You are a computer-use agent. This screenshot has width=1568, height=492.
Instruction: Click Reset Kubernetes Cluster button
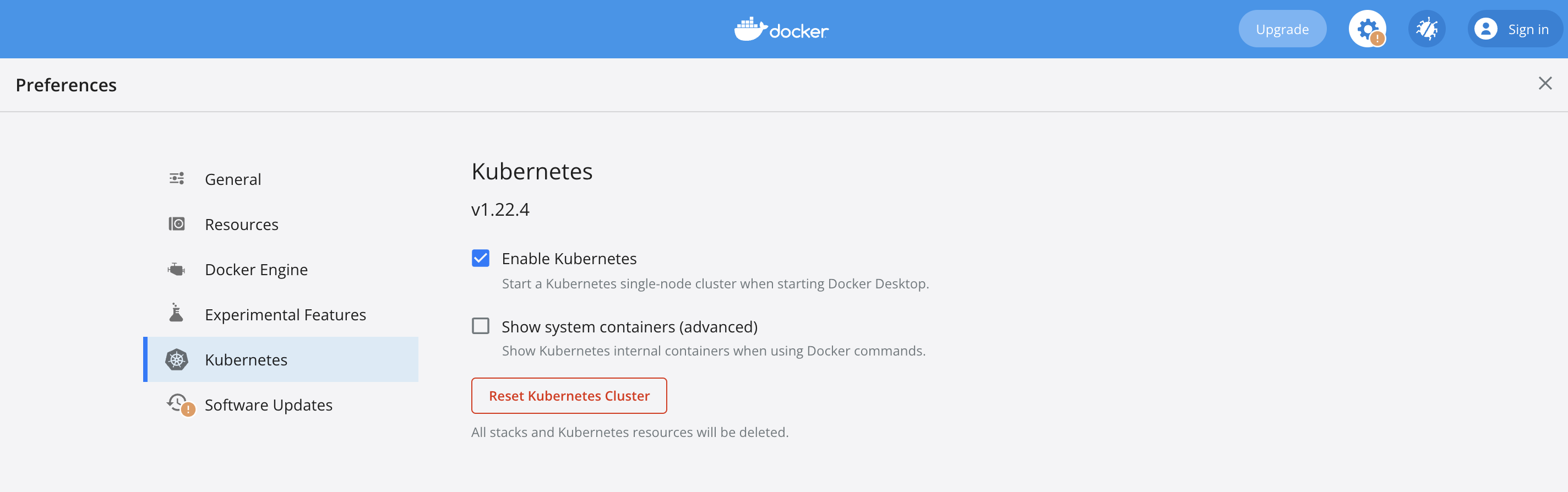(x=569, y=396)
